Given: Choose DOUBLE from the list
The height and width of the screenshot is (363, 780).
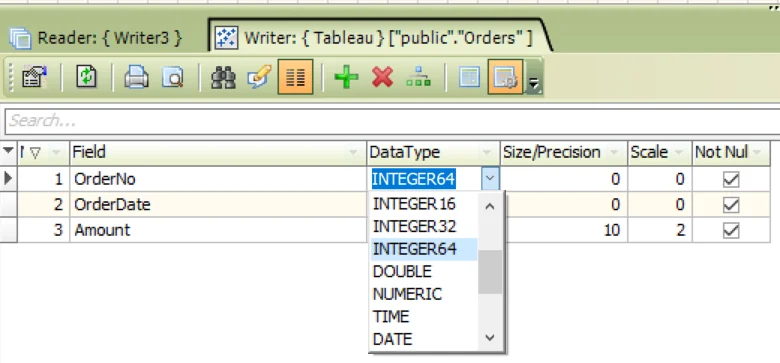Looking at the screenshot, I should tap(423, 272).
